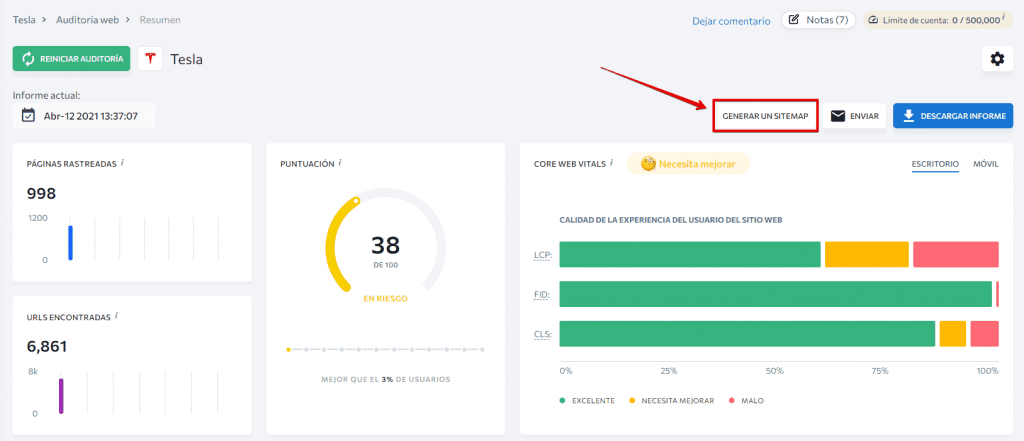Click Generar un sitemap button
Viewport: 1024px width, 441px height.
click(x=765, y=116)
